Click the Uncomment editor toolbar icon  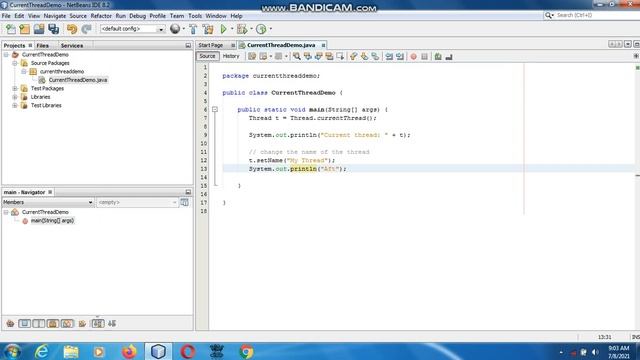(x=449, y=56)
